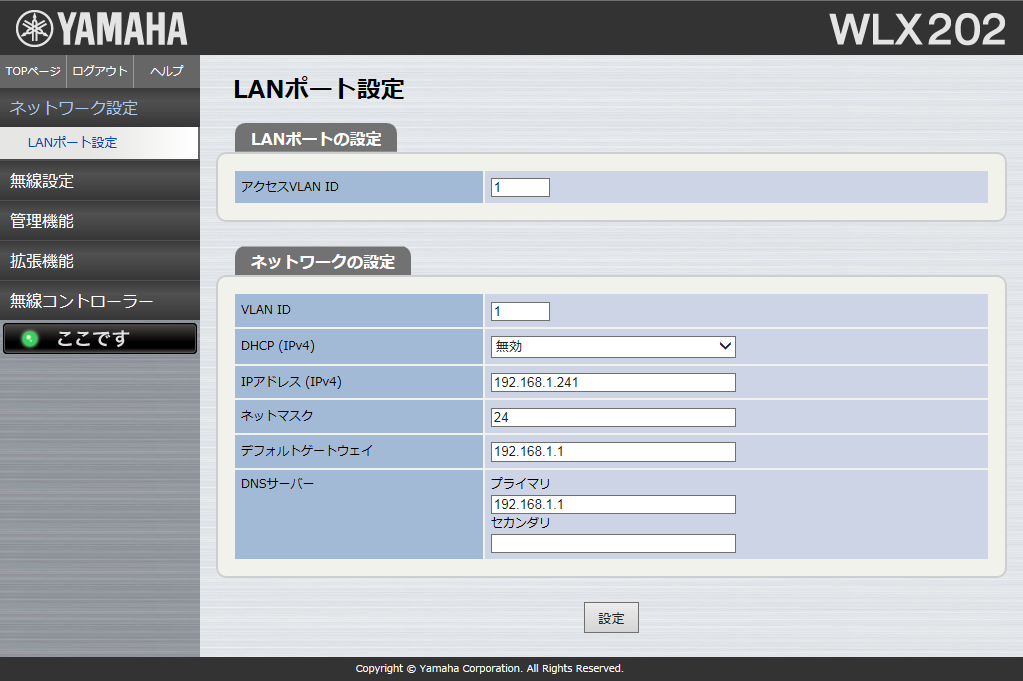Click the green LED locator indicator
1023x681 pixels.
[x=30, y=339]
